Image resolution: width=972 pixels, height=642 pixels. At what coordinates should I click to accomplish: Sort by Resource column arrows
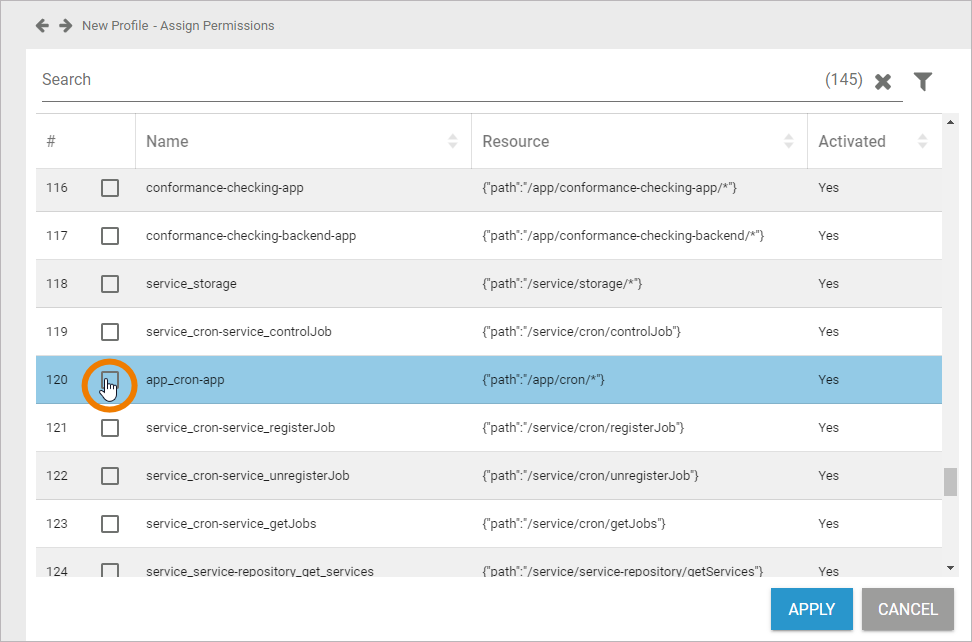point(789,142)
